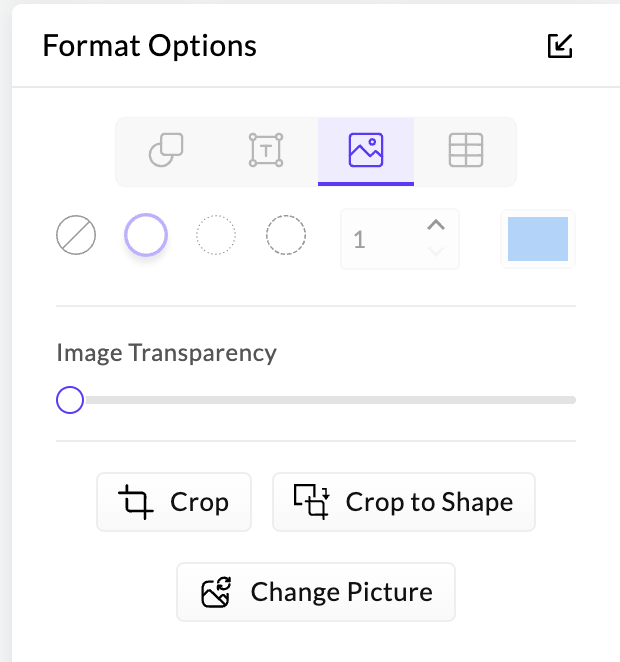
Task: Click the border width input field
Action: point(380,239)
